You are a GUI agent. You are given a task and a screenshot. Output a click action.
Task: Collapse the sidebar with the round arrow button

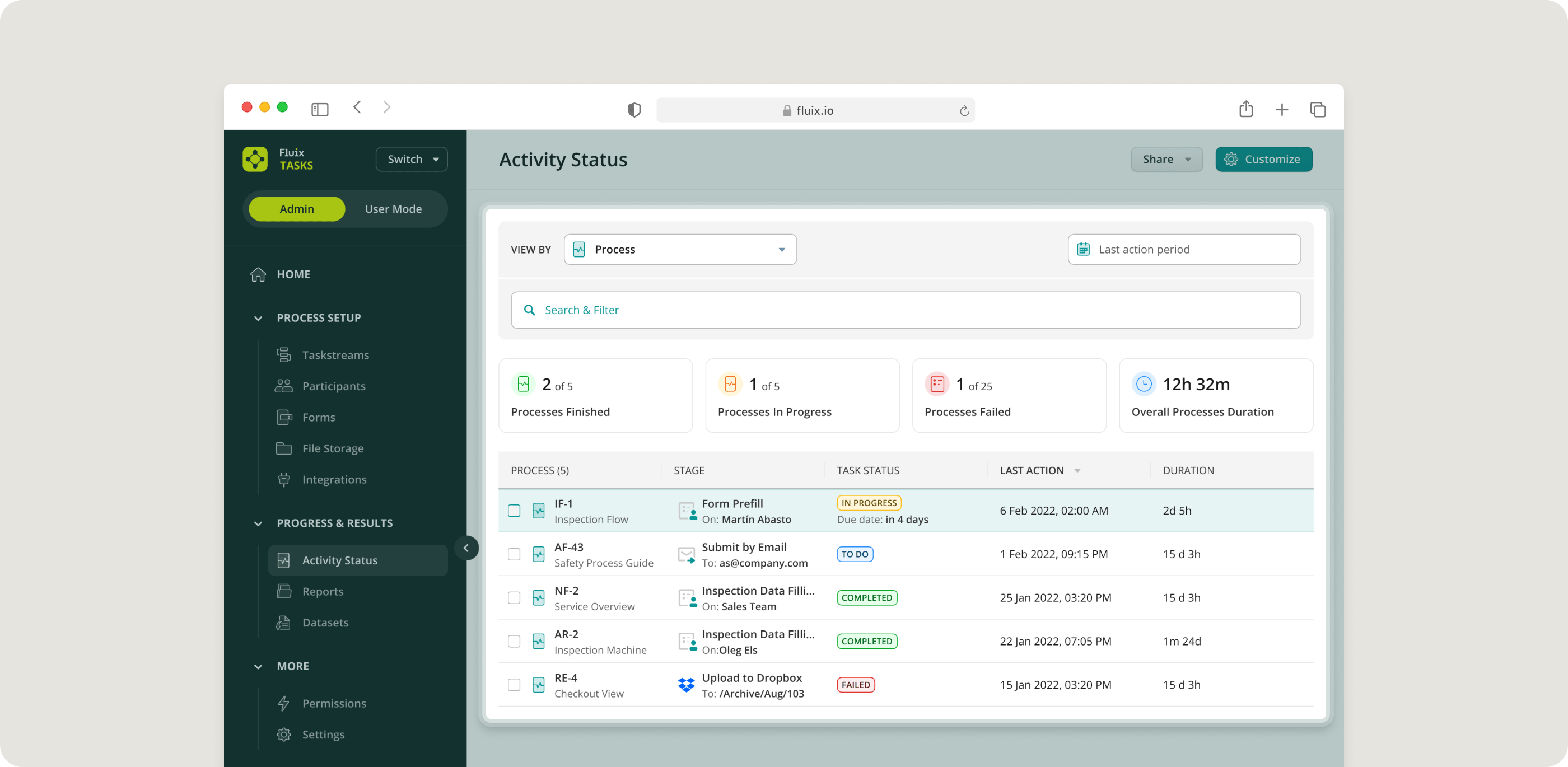[466, 548]
